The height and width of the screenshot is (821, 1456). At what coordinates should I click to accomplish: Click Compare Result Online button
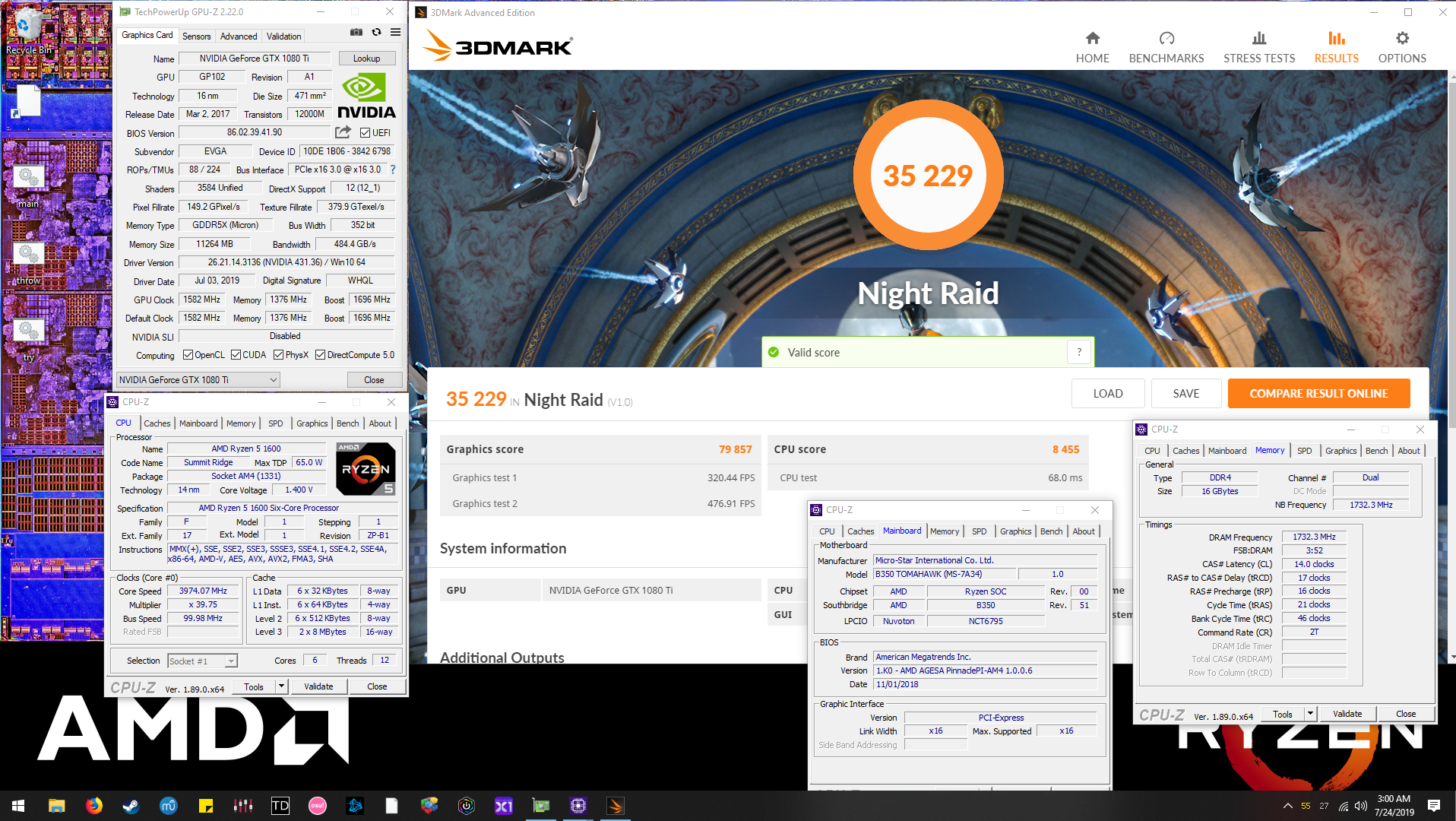point(1318,394)
